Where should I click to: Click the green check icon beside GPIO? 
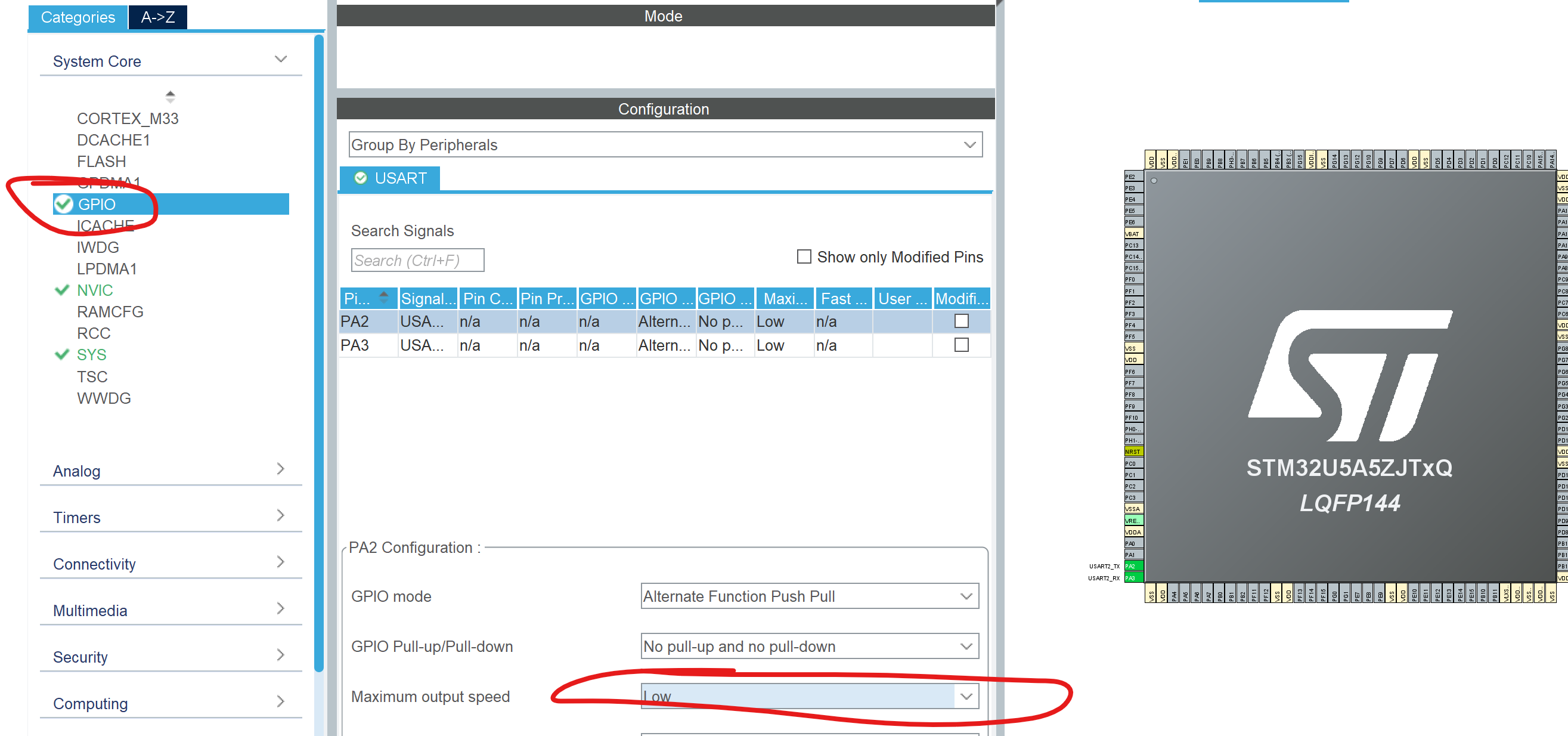[63, 205]
